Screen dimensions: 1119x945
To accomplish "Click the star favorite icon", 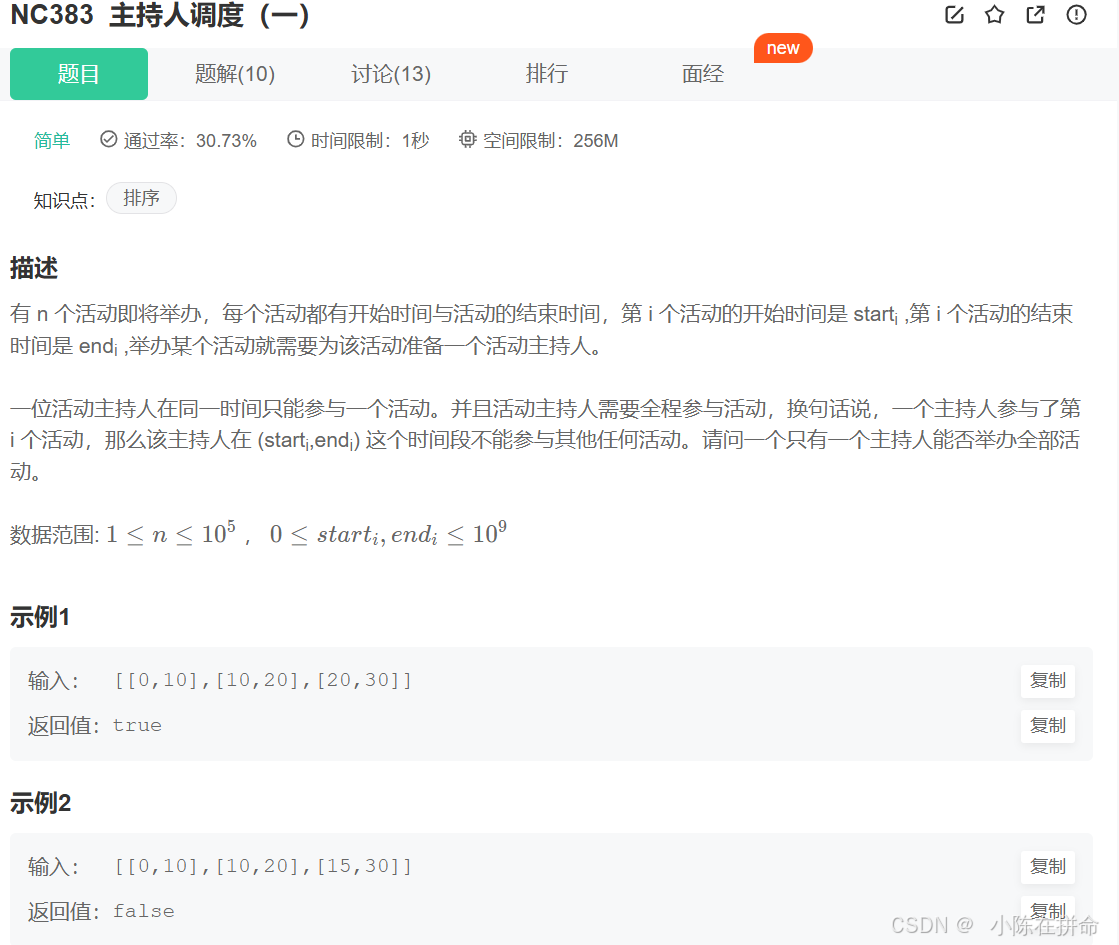I will 994,15.
